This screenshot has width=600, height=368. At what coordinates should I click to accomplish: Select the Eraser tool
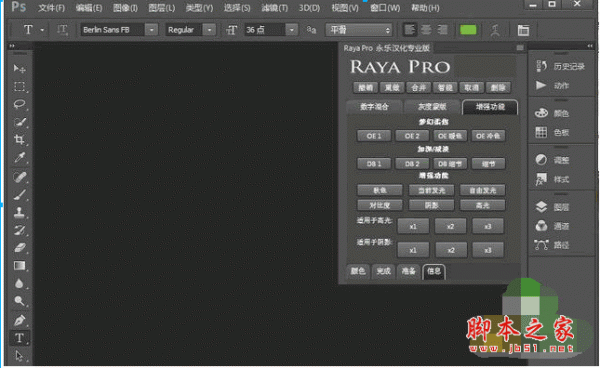pos(19,248)
